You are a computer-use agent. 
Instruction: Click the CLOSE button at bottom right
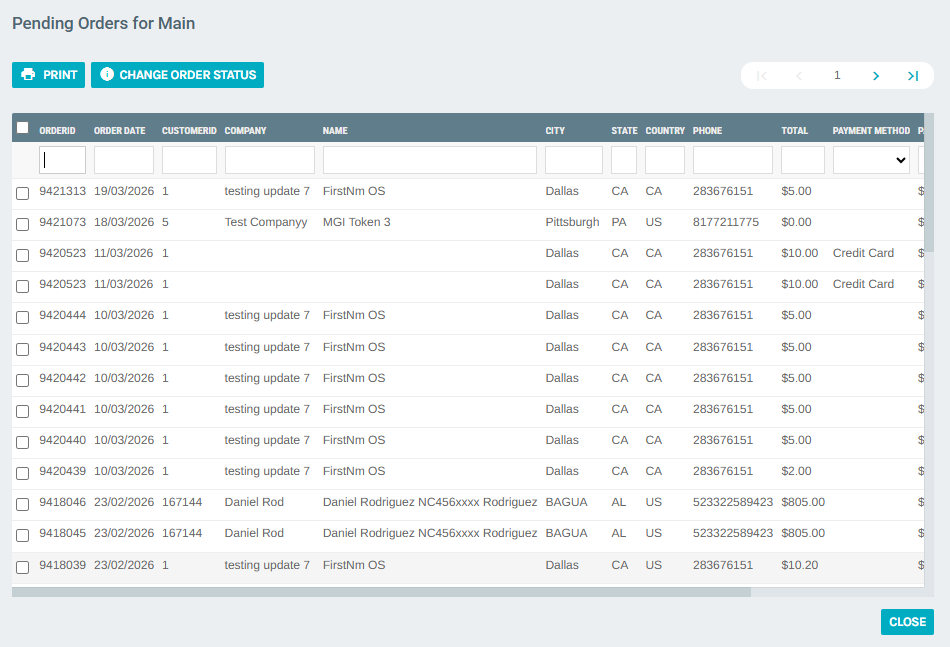pos(906,622)
